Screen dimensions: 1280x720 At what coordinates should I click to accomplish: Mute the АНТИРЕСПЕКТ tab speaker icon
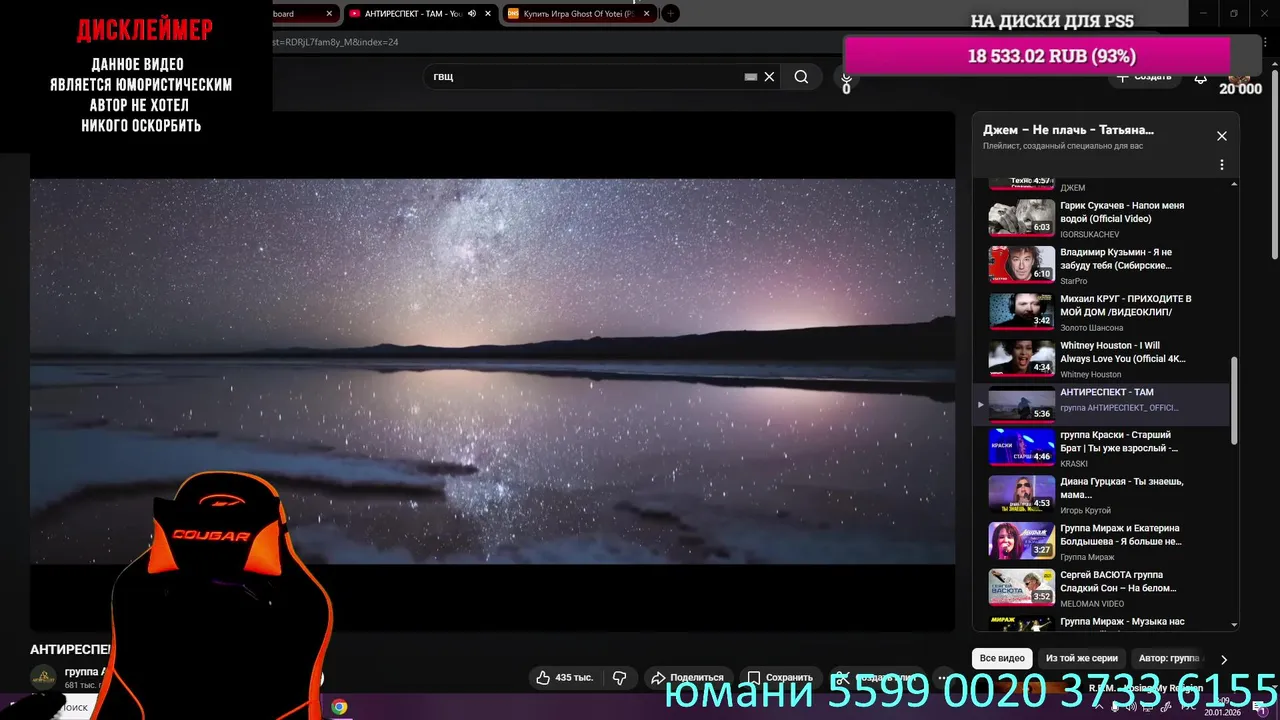[472, 14]
